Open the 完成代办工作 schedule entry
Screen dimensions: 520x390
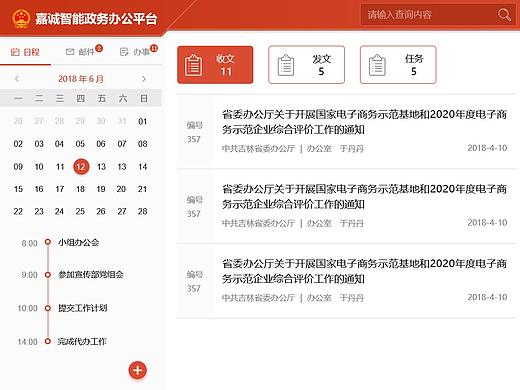coord(82,341)
